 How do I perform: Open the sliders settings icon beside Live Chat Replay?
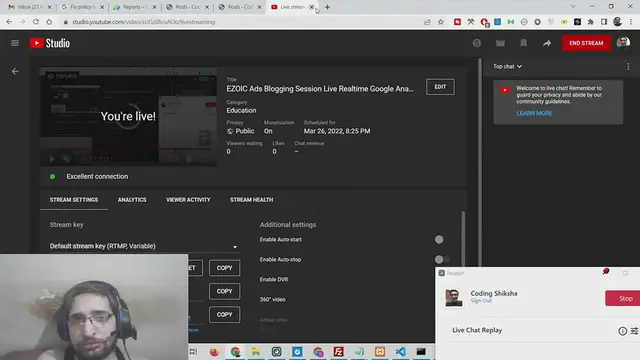634,331
